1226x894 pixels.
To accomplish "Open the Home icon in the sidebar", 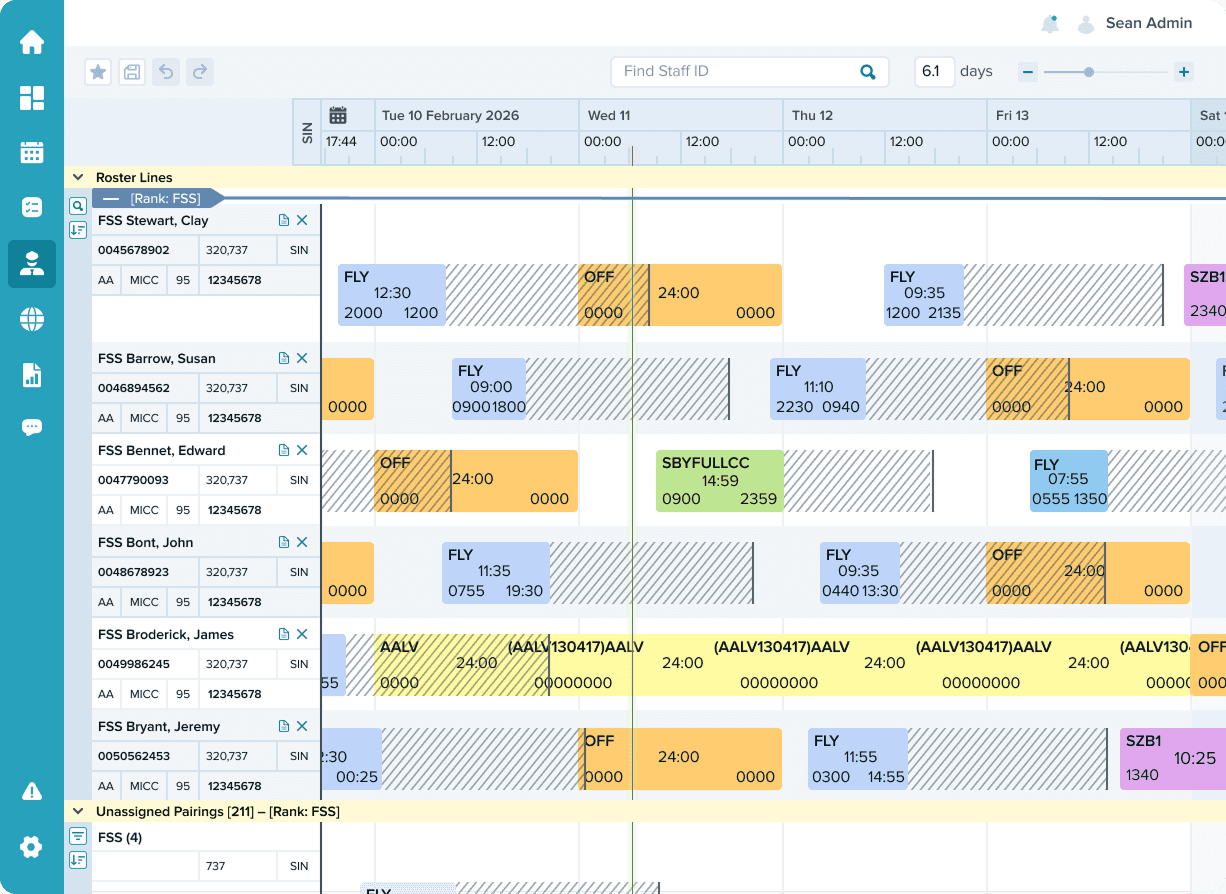I will [32, 42].
